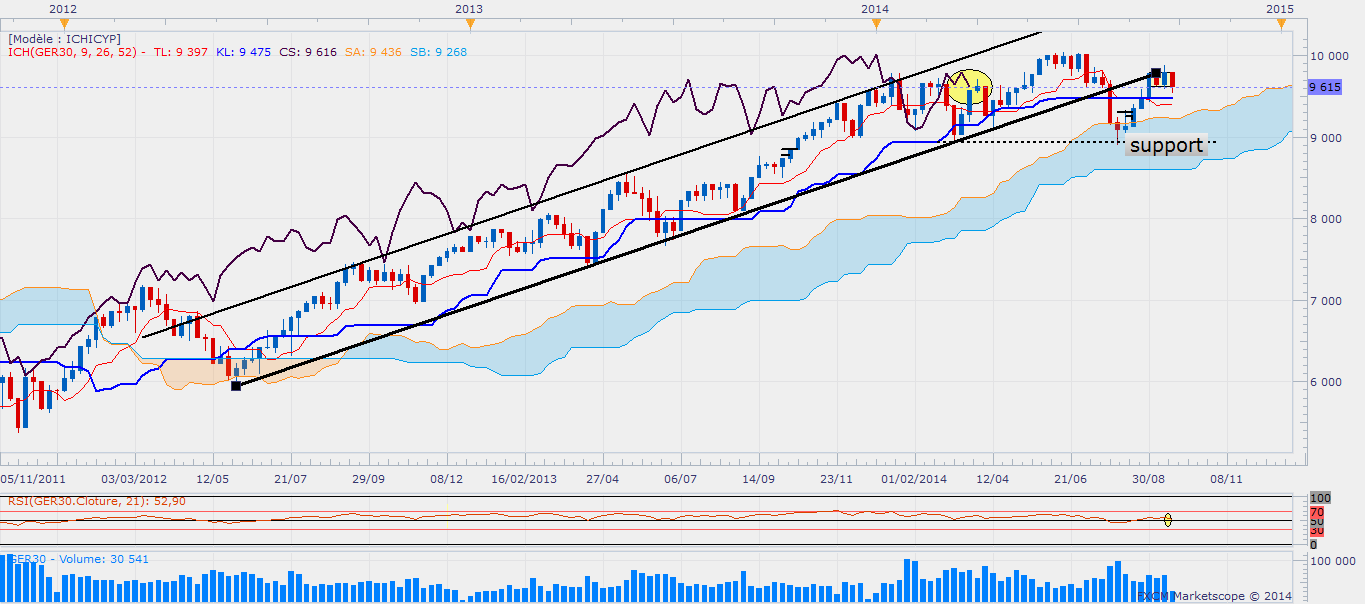Select the yellow ellipse drawing on the chart

coord(970,87)
